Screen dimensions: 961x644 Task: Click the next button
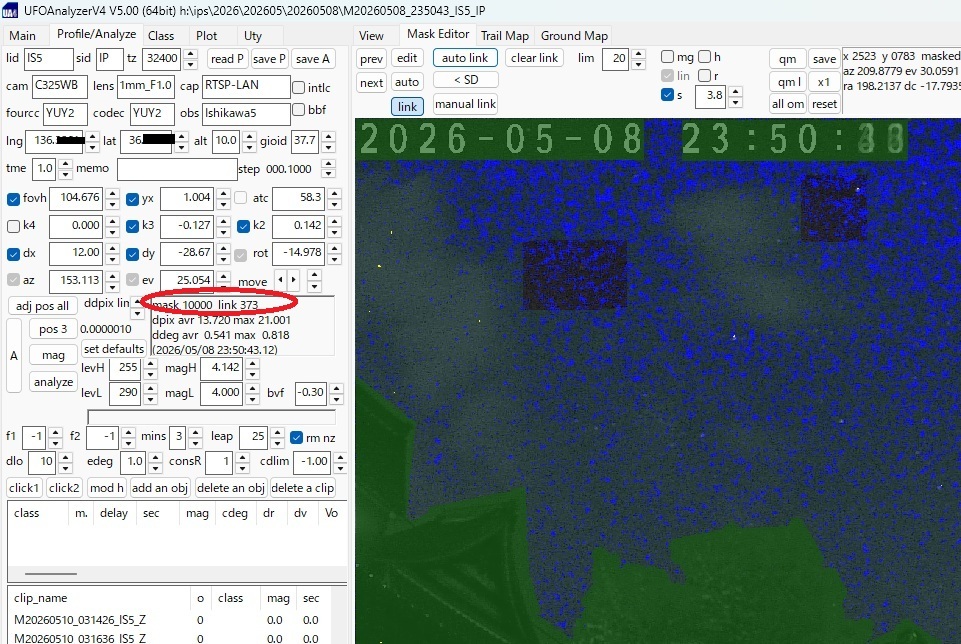click(371, 83)
